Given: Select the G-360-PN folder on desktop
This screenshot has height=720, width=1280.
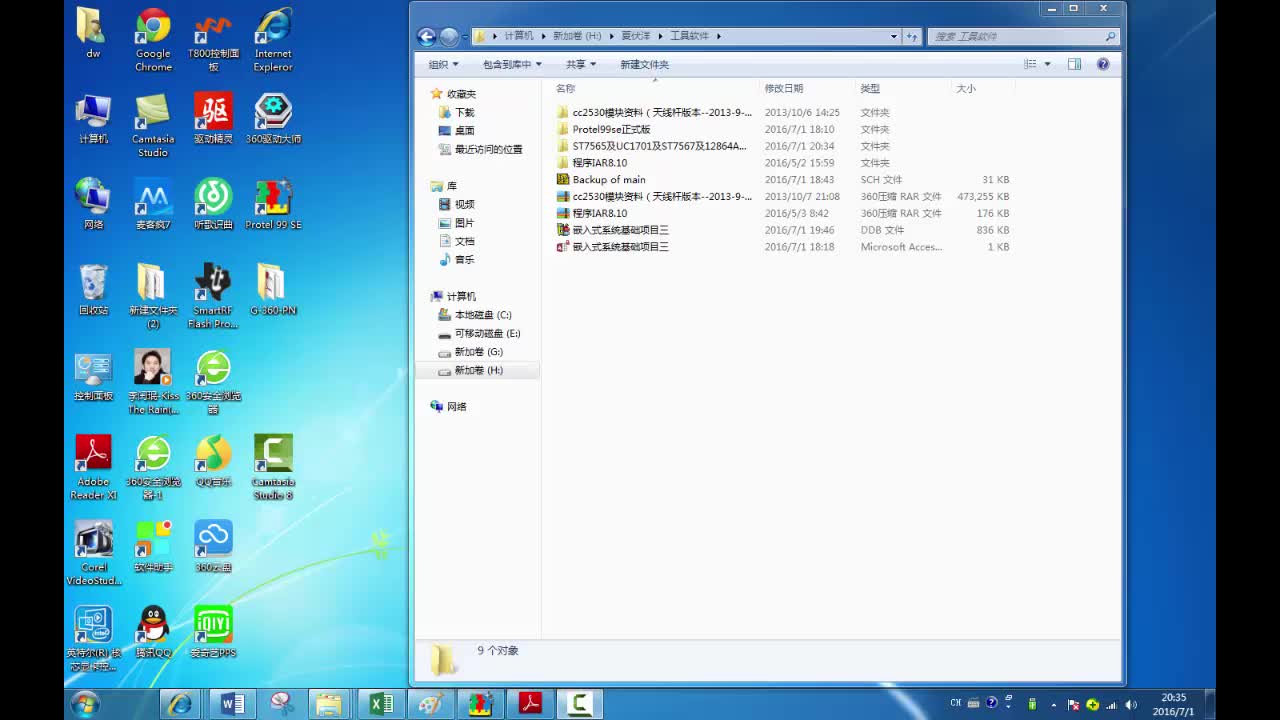Looking at the screenshot, I should pyautogui.click(x=273, y=290).
